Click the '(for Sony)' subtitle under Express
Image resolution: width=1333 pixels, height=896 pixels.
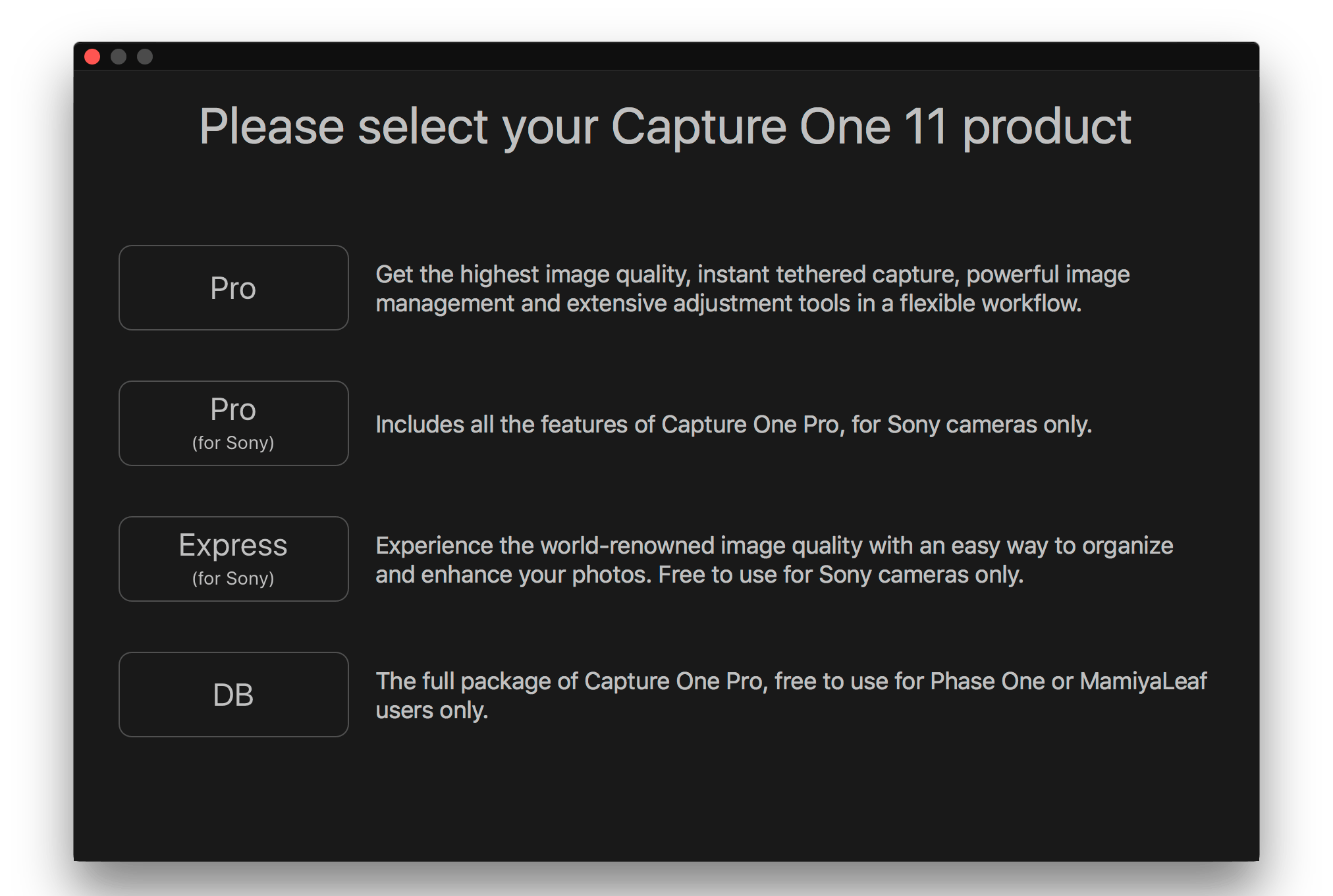(x=233, y=579)
